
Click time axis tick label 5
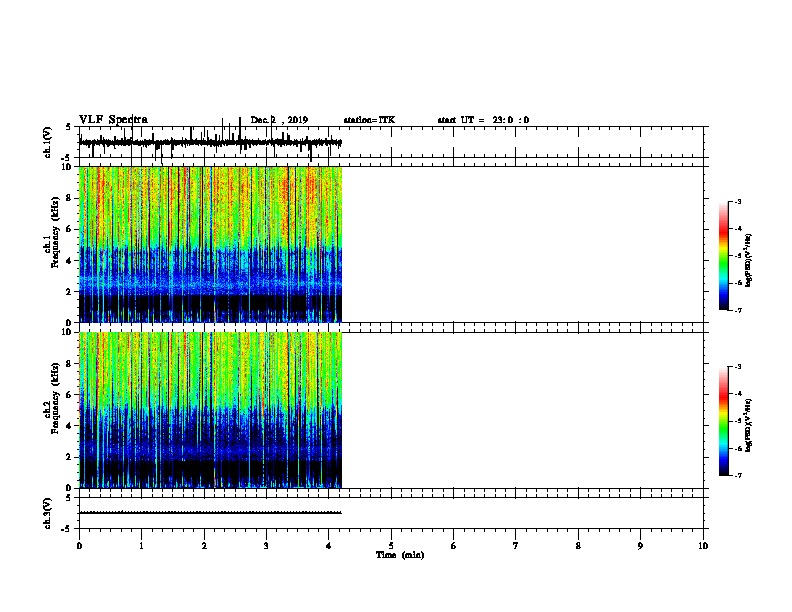(391, 546)
